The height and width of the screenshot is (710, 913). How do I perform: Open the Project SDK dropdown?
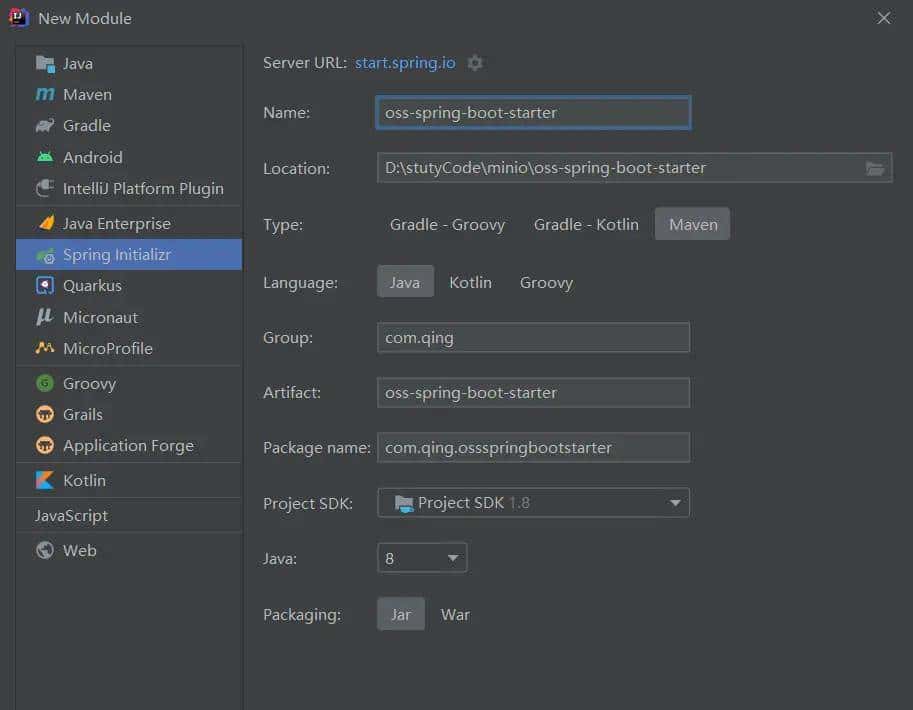[x=533, y=503]
